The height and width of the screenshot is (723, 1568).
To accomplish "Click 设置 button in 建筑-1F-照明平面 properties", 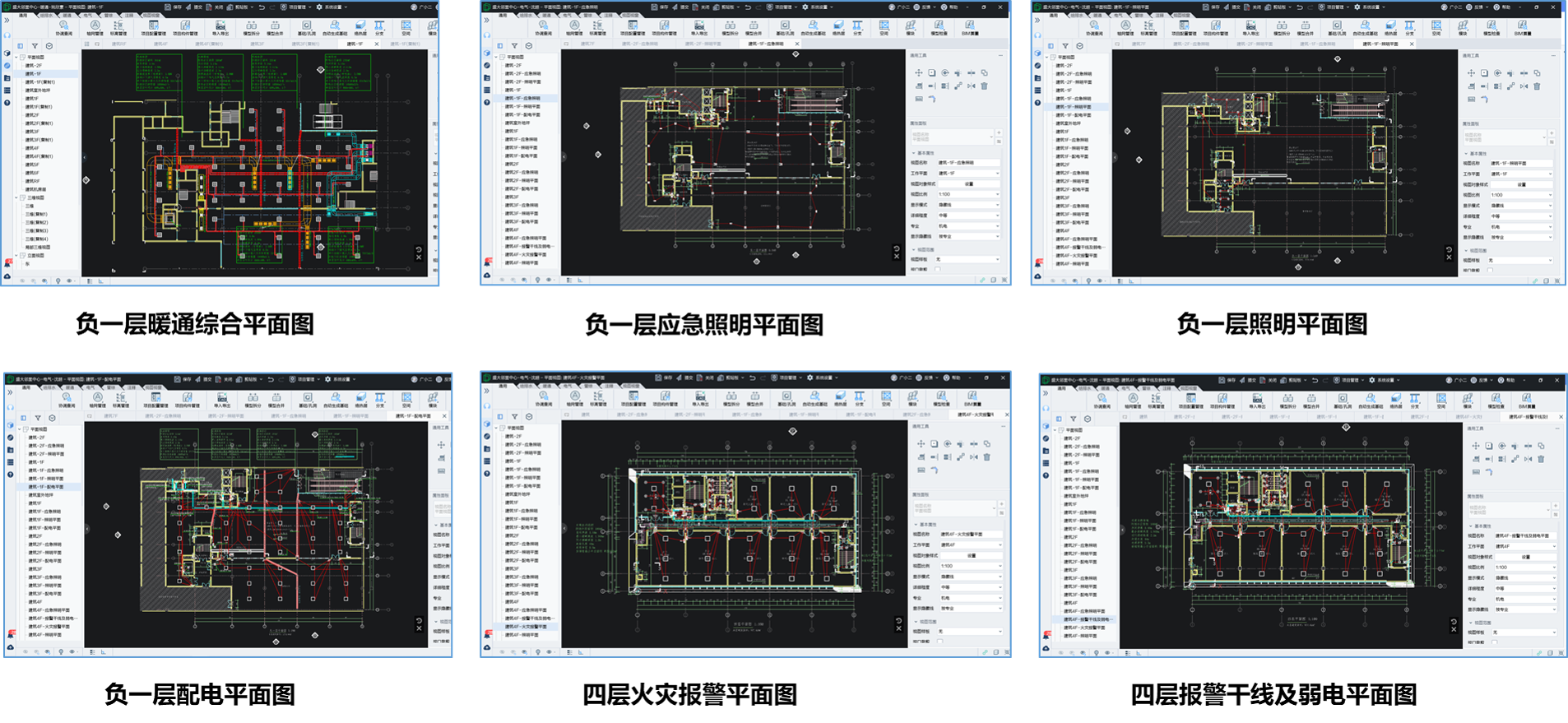I will click(1521, 184).
